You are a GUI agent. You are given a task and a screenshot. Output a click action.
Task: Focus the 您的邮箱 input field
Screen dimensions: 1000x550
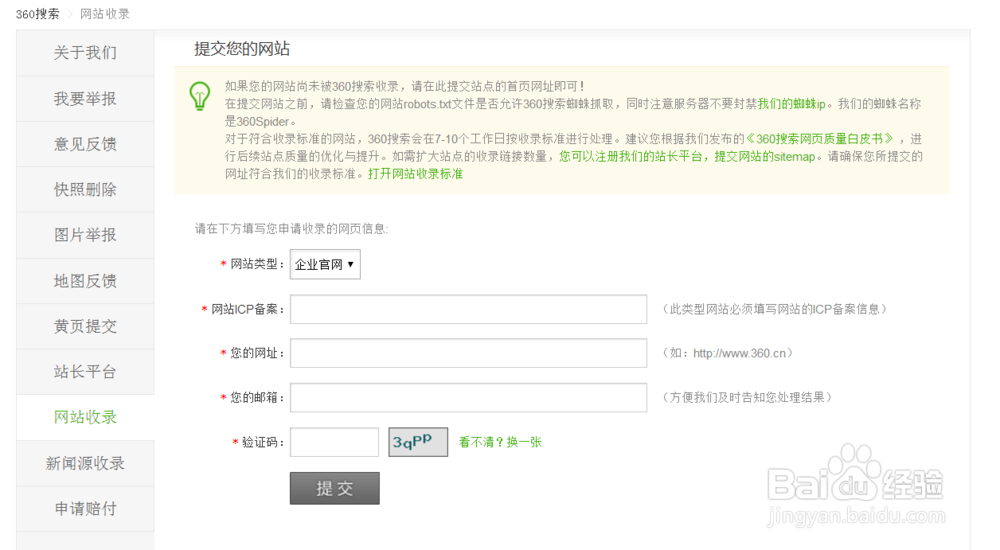(x=469, y=398)
